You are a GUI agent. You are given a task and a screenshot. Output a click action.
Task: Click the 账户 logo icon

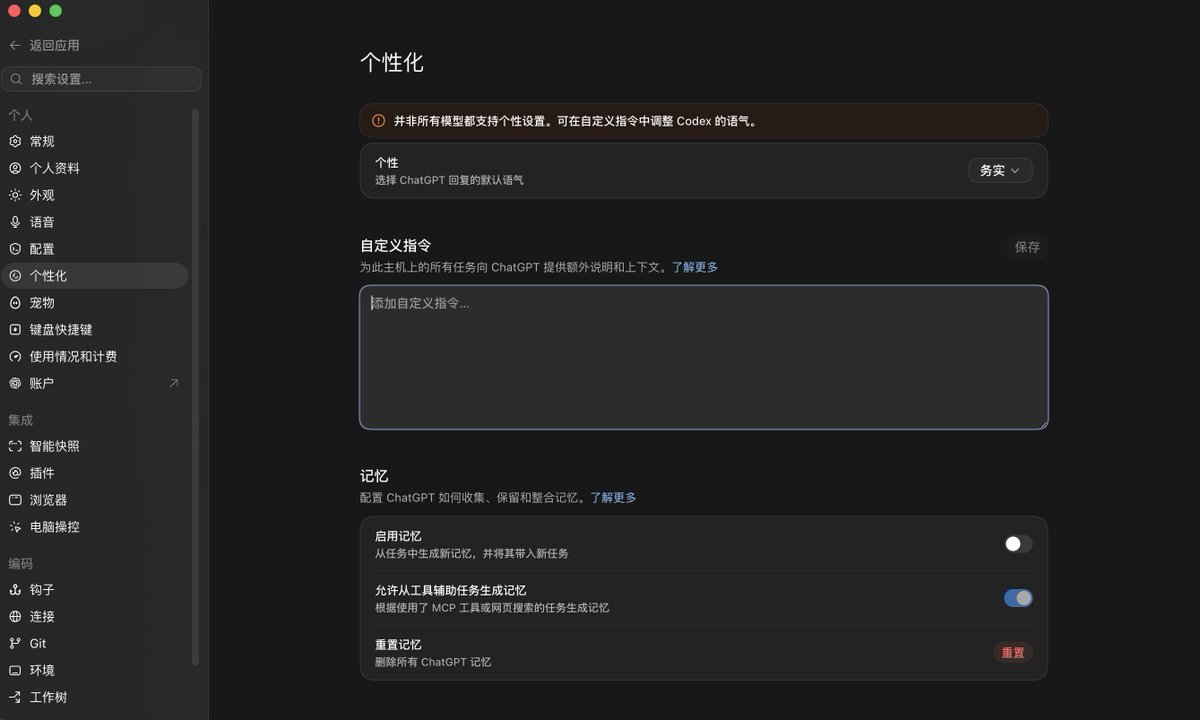click(15, 384)
